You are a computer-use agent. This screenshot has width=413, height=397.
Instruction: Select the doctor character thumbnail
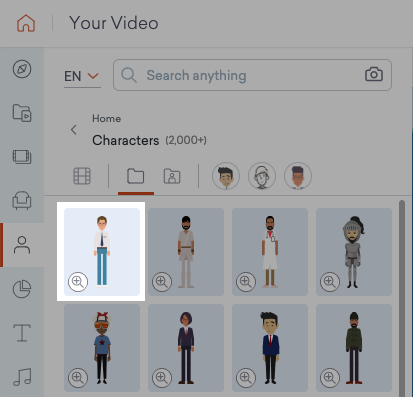coord(270,252)
